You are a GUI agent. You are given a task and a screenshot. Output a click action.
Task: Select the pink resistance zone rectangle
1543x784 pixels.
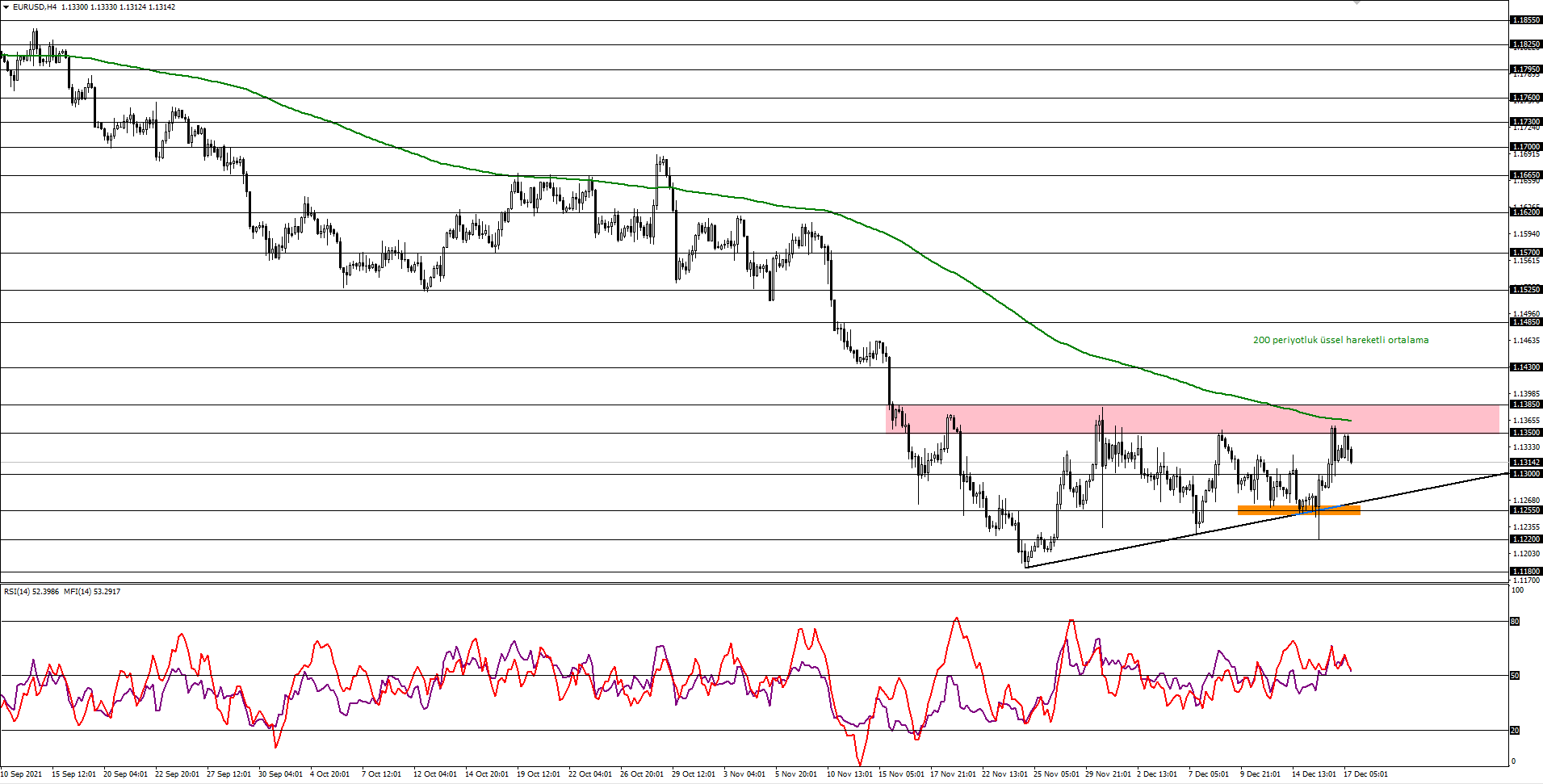[1193, 419]
